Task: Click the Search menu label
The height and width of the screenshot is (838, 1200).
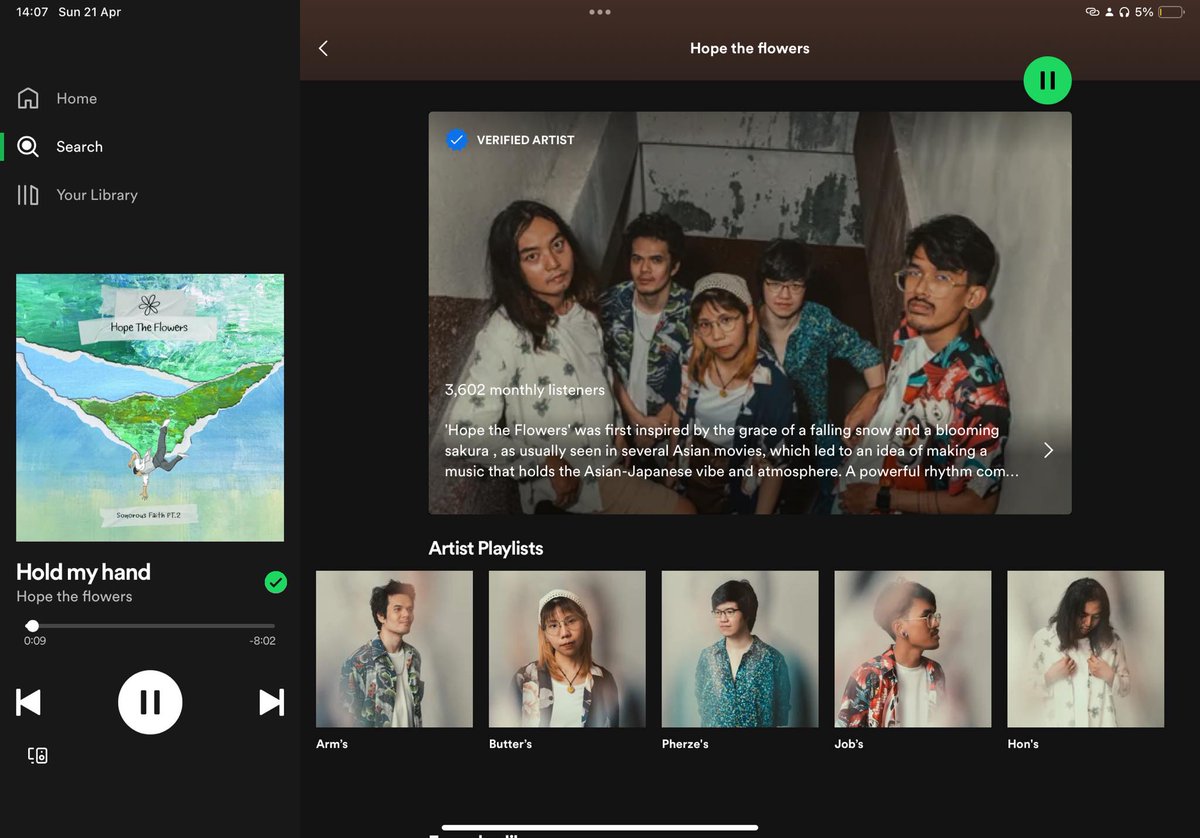Action: (80, 147)
